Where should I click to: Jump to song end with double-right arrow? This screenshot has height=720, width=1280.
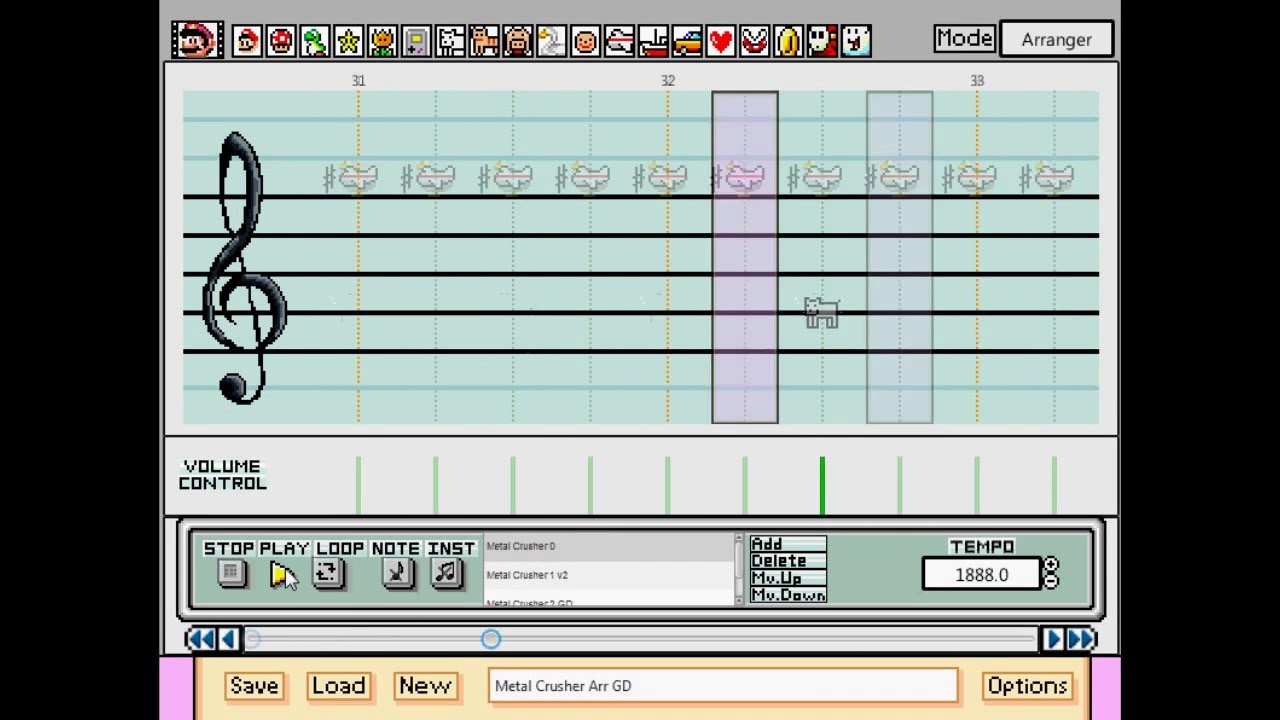(1081, 639)
